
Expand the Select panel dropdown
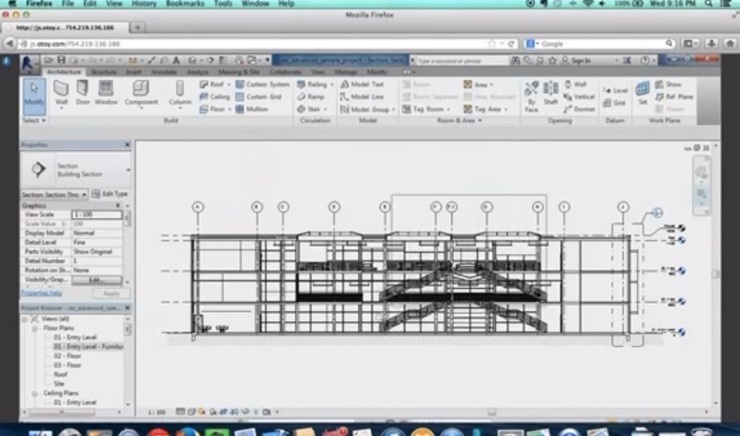34,120
